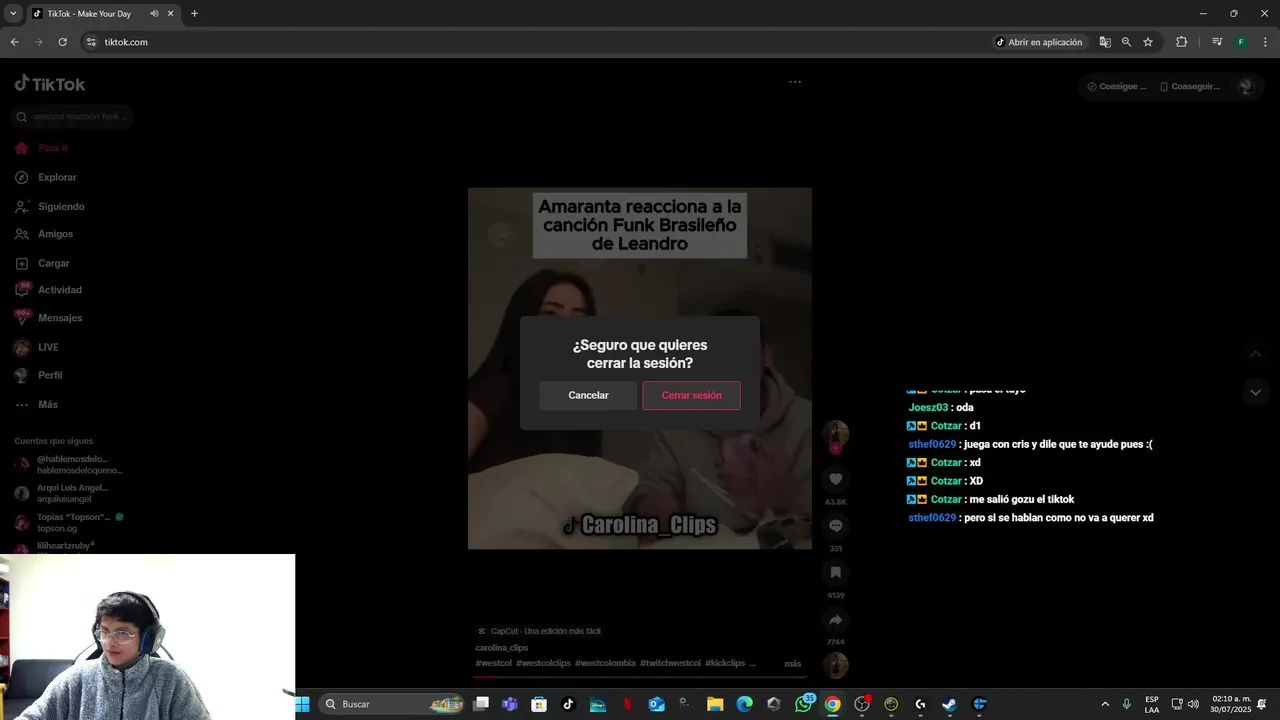Open the #westcol hashtag

494,664
